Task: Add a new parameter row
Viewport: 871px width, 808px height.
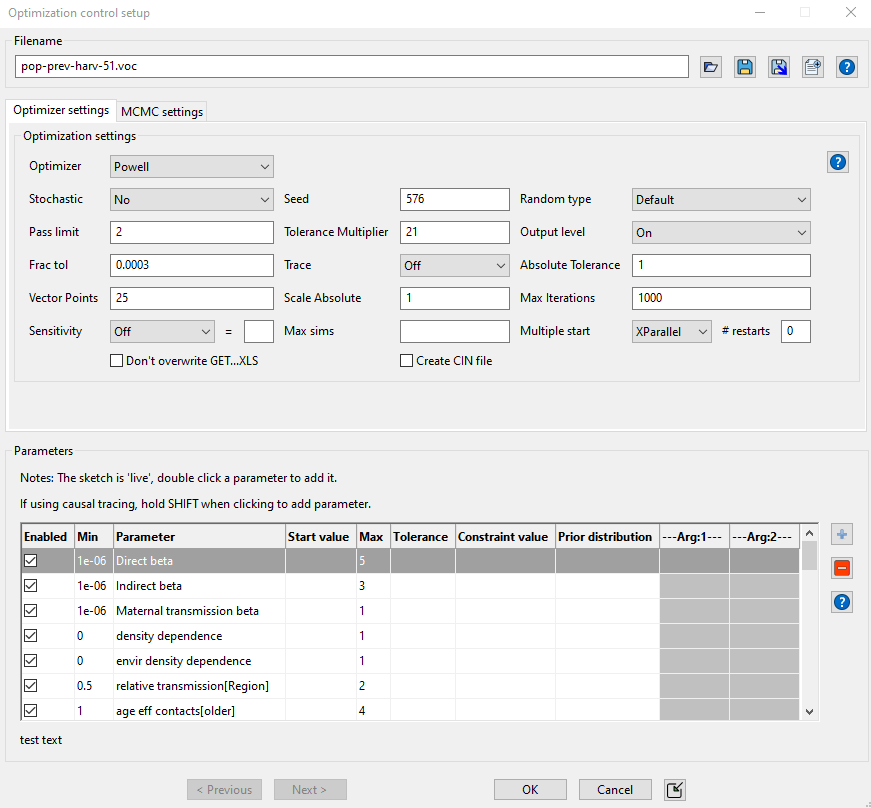Action: pos(841,534)
